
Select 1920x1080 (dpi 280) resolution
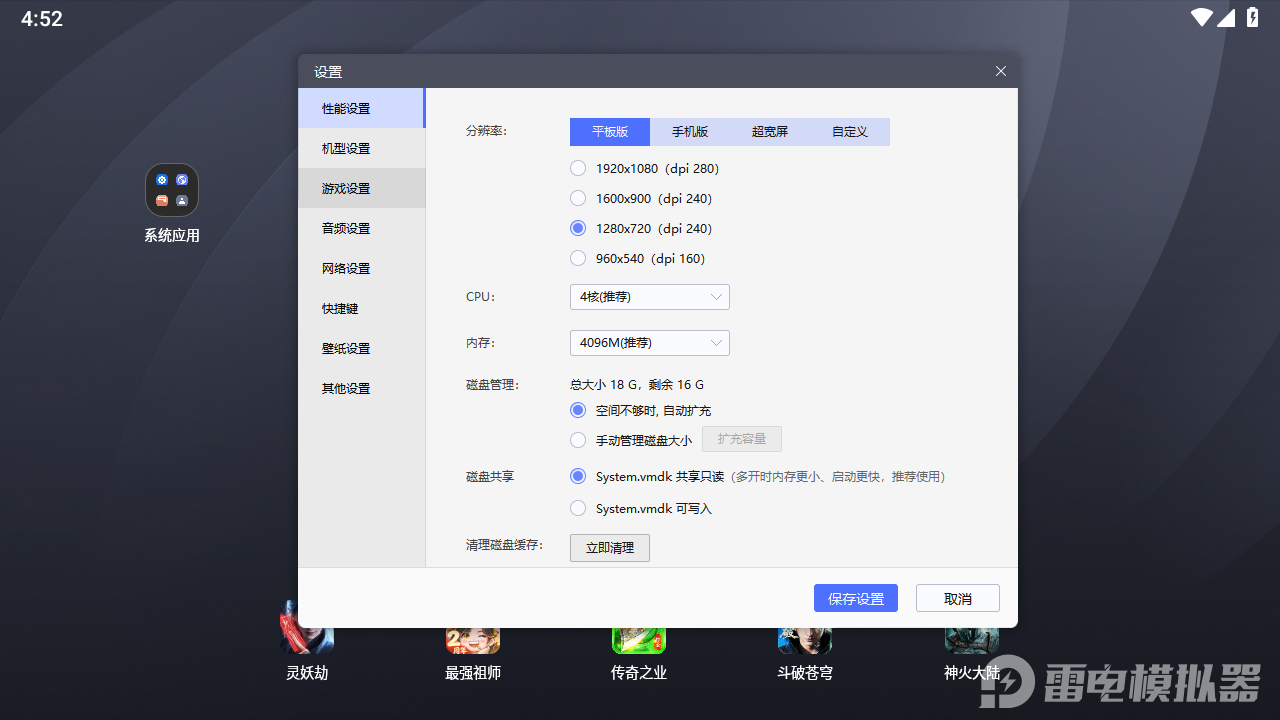coord(578,168)
